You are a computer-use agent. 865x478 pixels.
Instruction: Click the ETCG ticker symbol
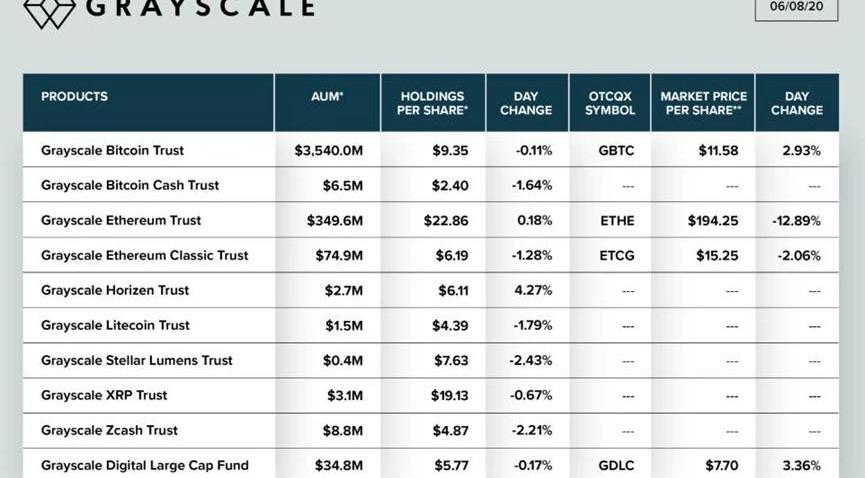tap(617, 256)
